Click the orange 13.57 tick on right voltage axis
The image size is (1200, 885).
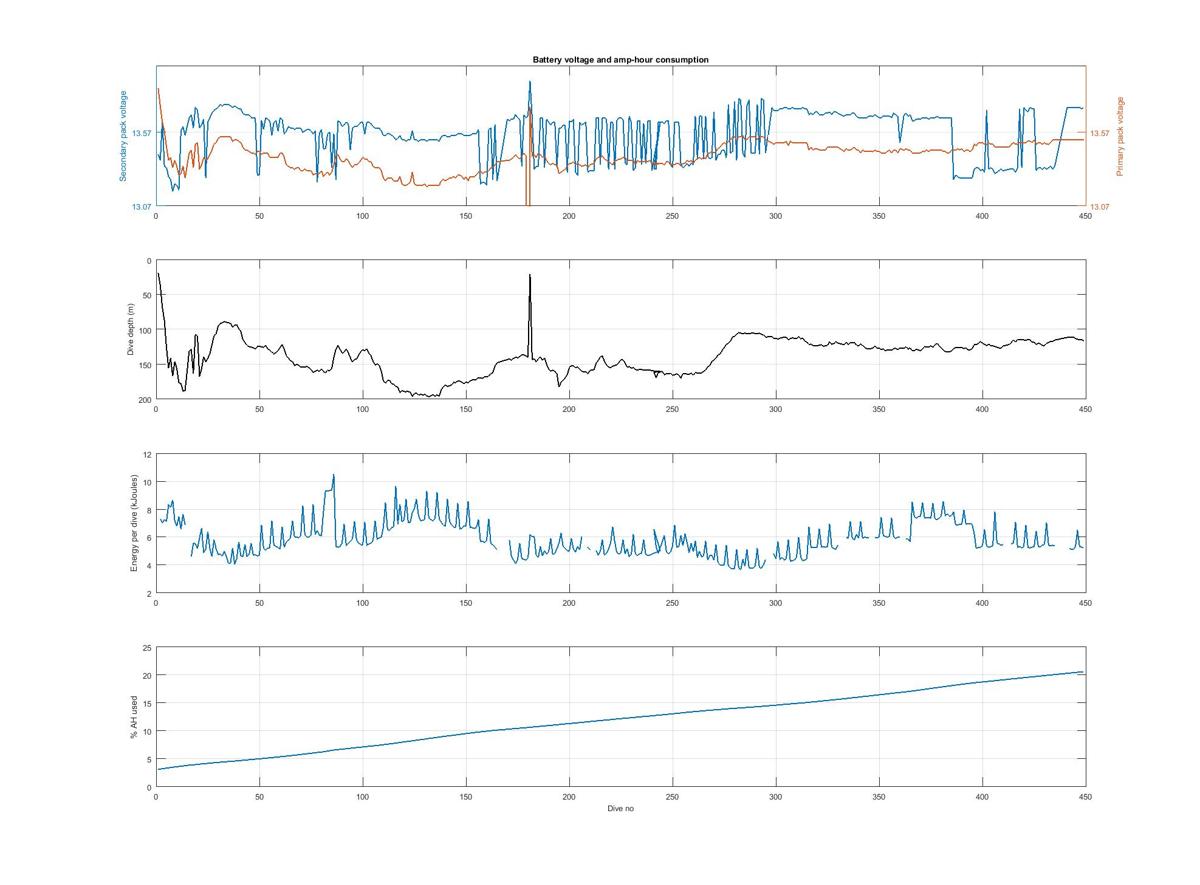point(1100,133)
